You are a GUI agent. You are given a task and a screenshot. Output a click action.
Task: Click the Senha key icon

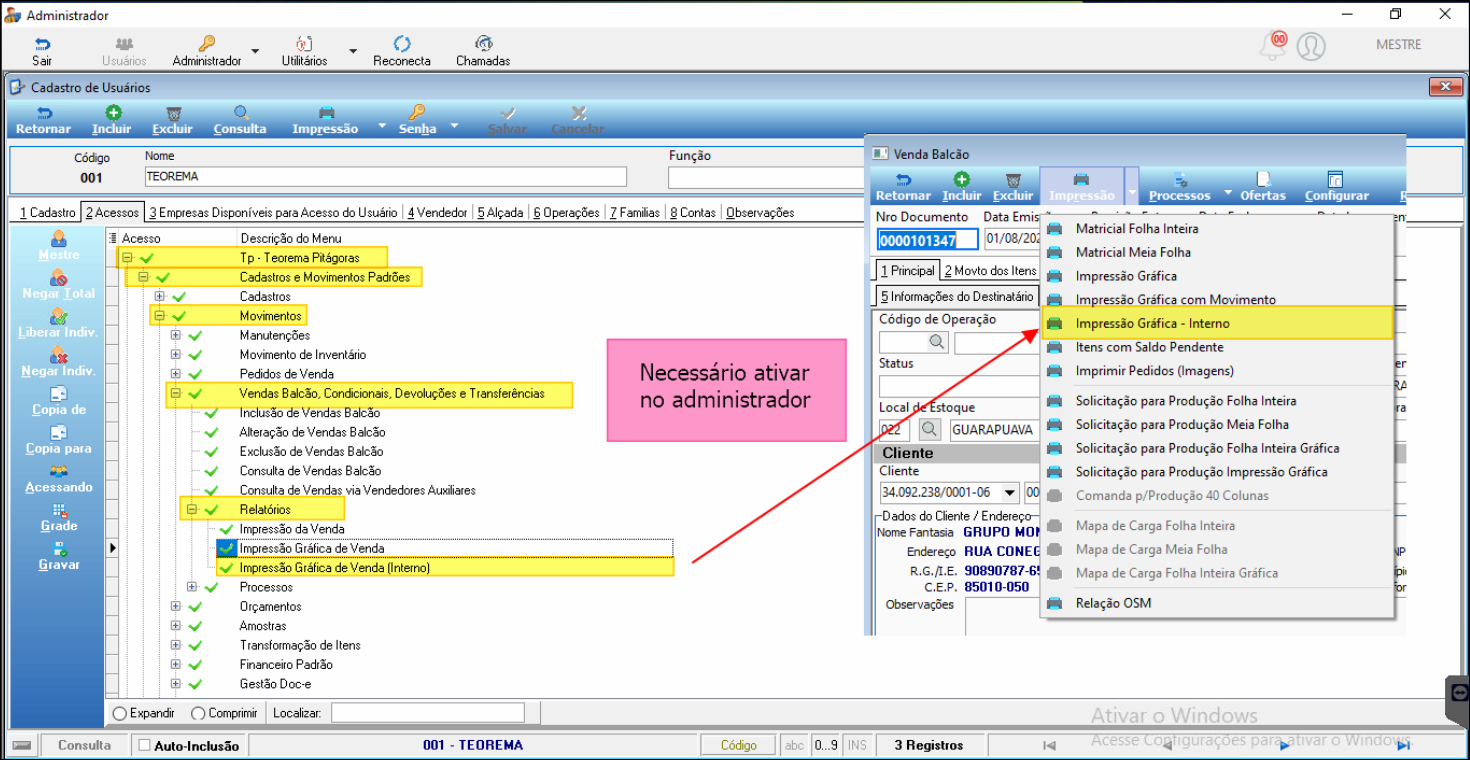coord(417,113)
